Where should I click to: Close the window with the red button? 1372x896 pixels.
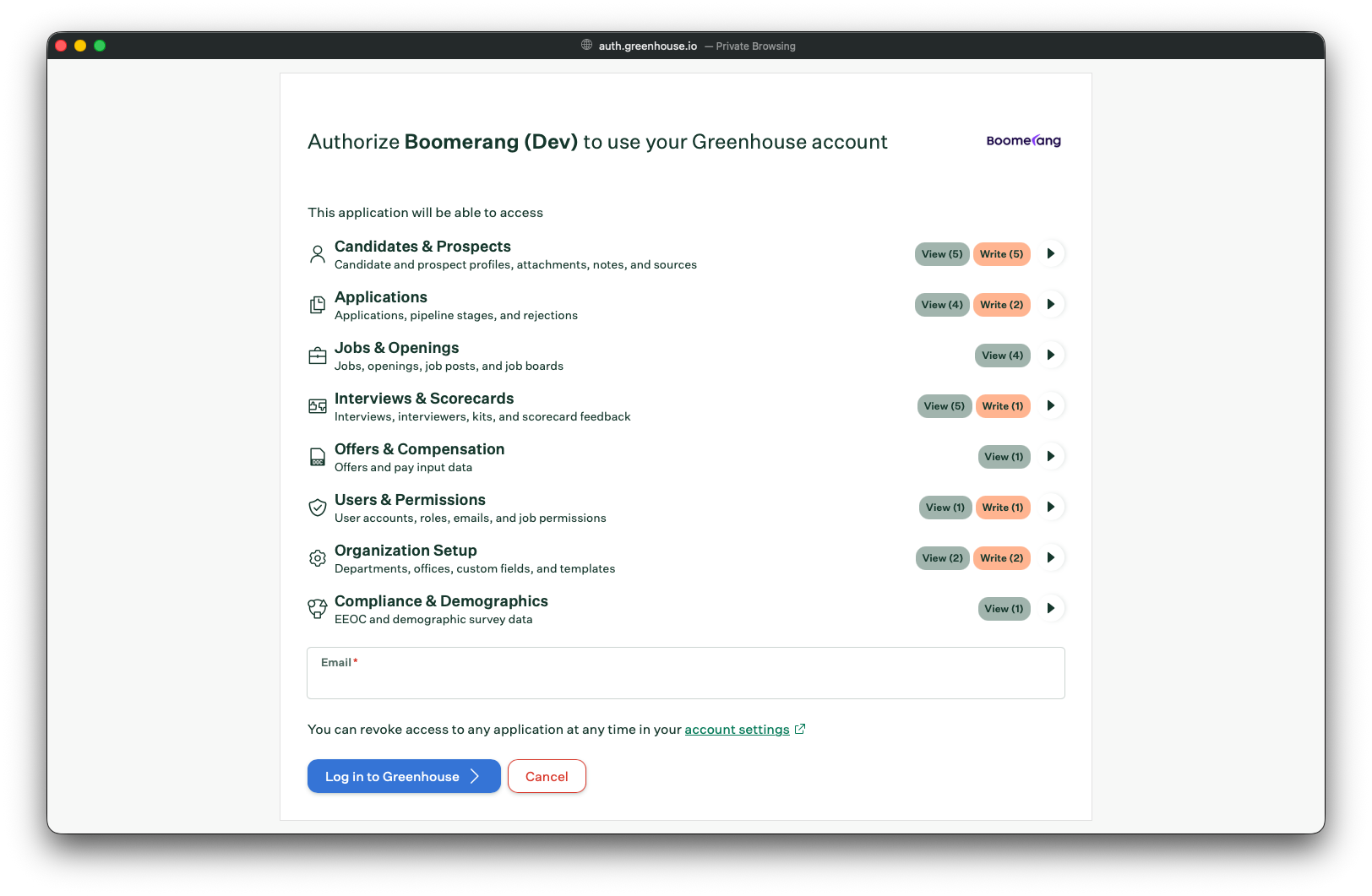coord(61,46)
